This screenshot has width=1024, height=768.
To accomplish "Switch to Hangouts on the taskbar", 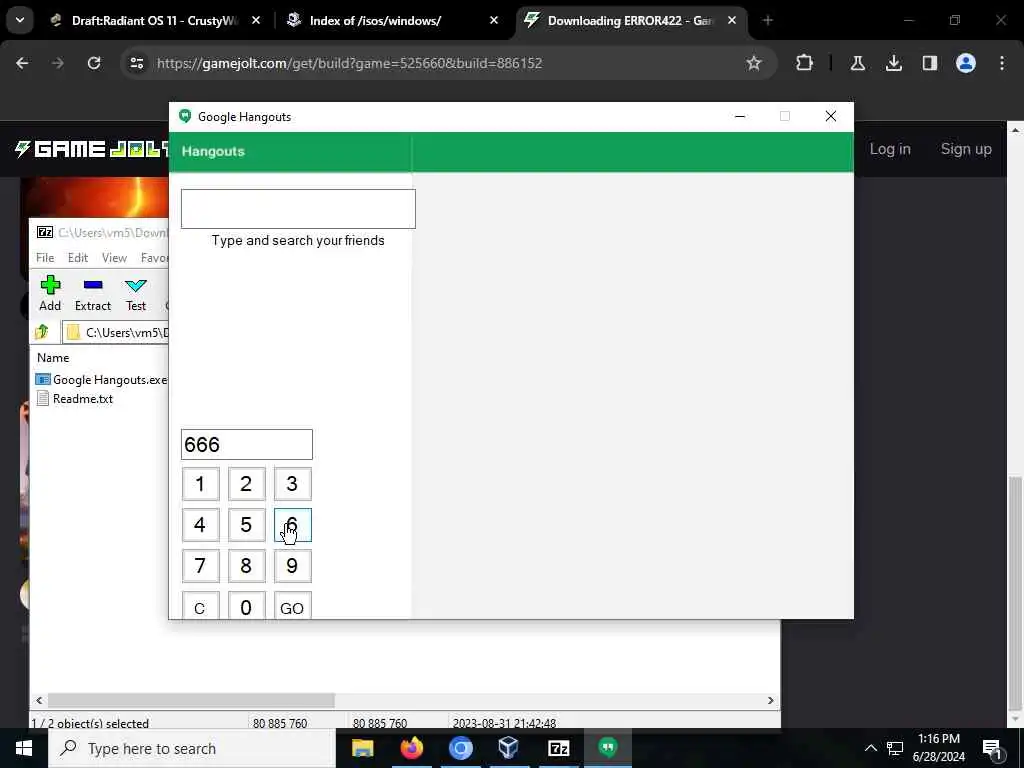I will [607, 748].
